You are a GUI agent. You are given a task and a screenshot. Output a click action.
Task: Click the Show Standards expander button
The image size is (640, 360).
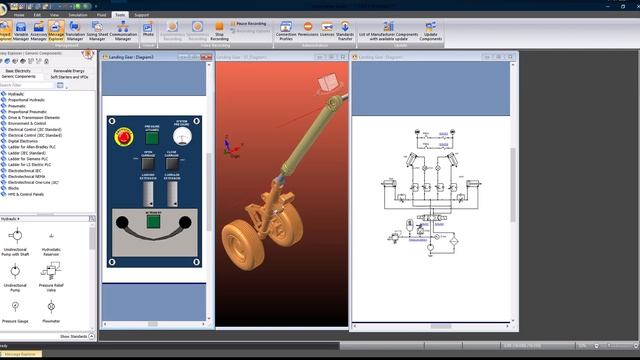coord(91,336)
